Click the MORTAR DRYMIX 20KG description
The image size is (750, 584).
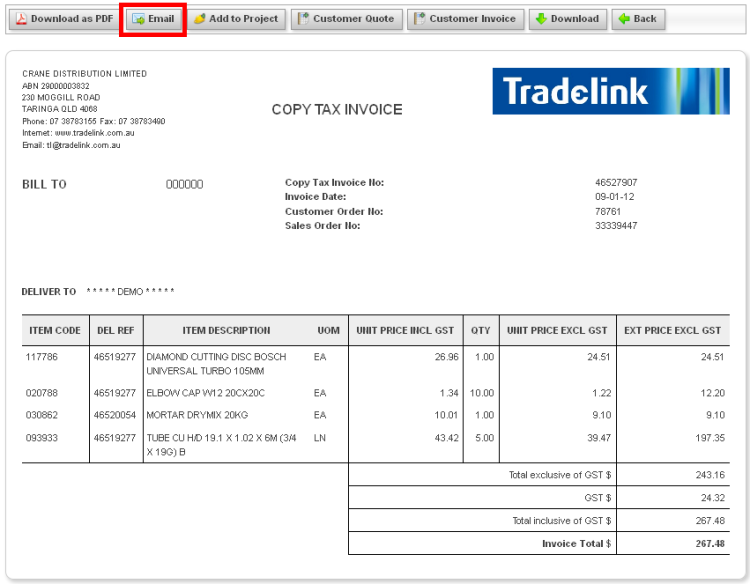click(x=197, y=415)
